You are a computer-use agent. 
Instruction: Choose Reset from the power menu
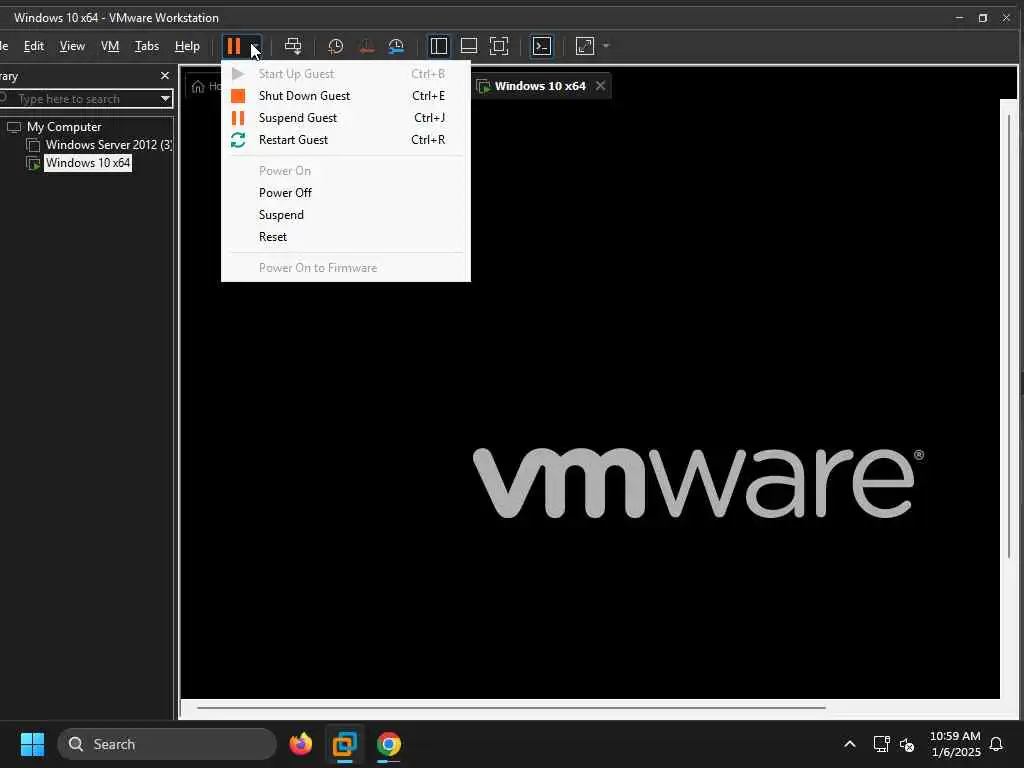(272, 237)
